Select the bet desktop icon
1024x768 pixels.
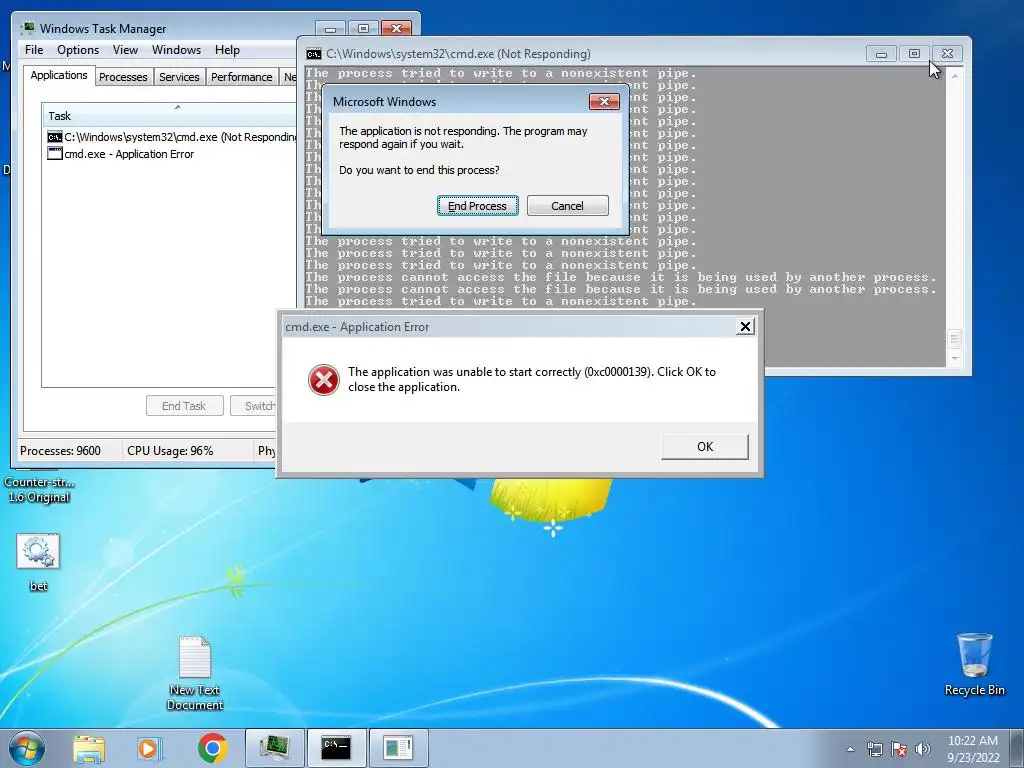pos(38,562)
